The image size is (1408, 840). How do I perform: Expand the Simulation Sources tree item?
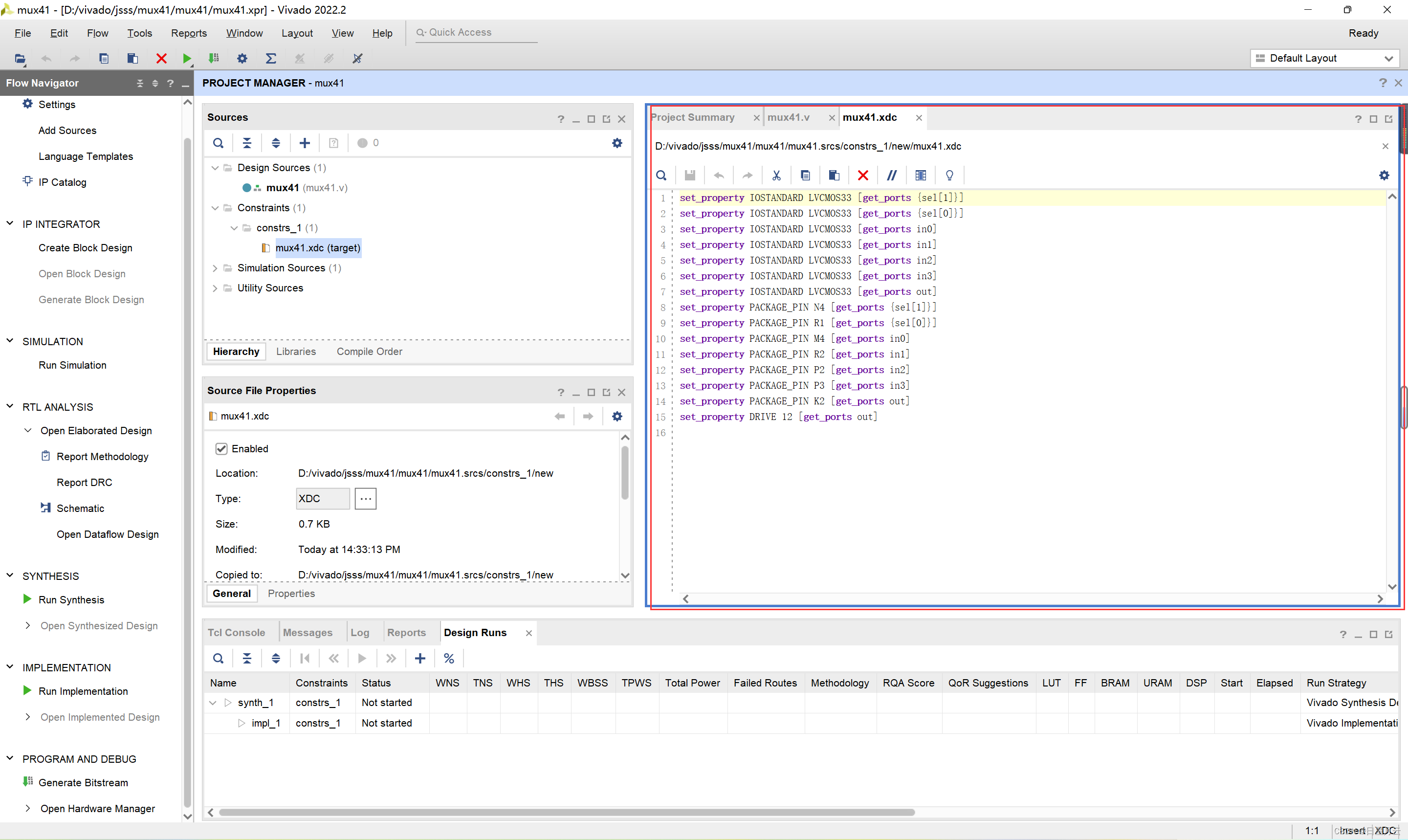(x=214, y=267)
